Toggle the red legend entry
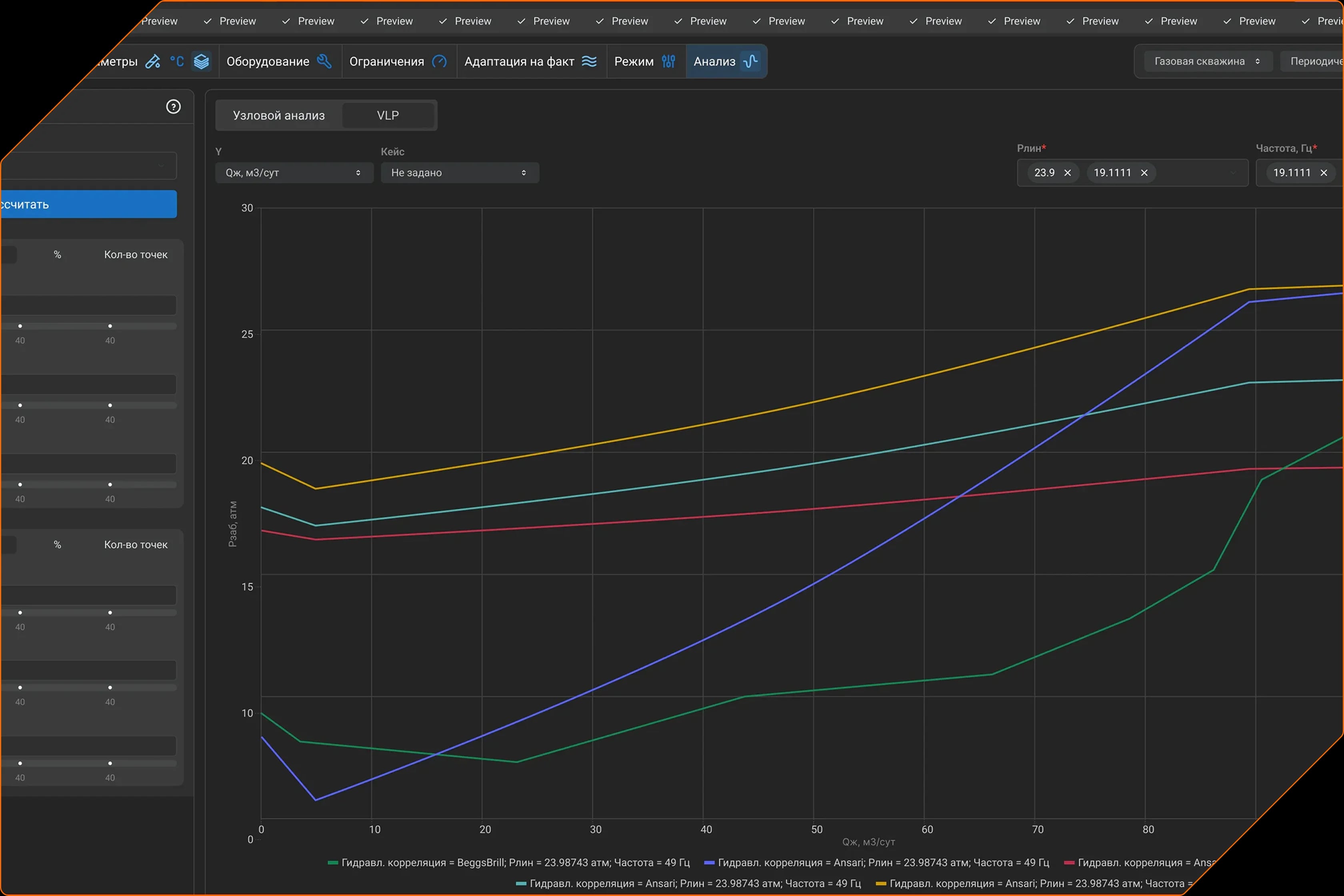 (x=1140, y=862)
